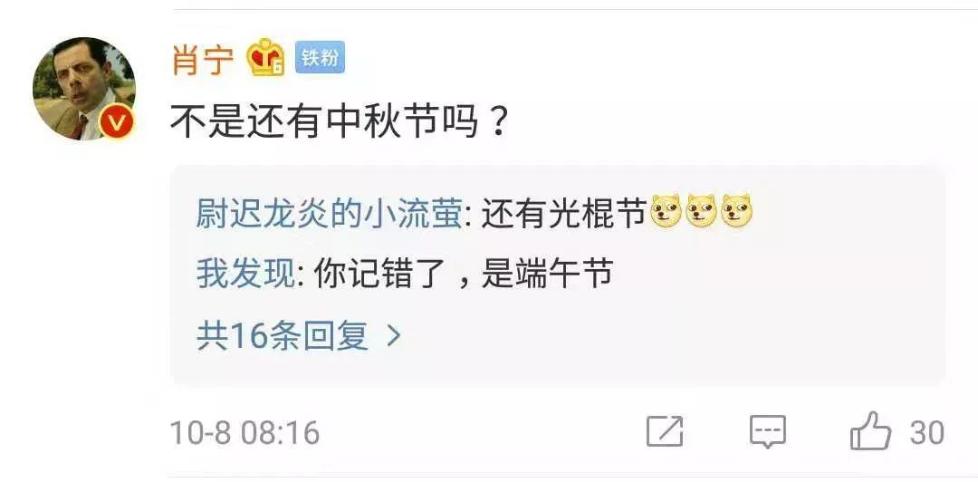Like the comment with thumbs-up icon
The width and height of the screenshot is (978, 482).
point(871,430)
